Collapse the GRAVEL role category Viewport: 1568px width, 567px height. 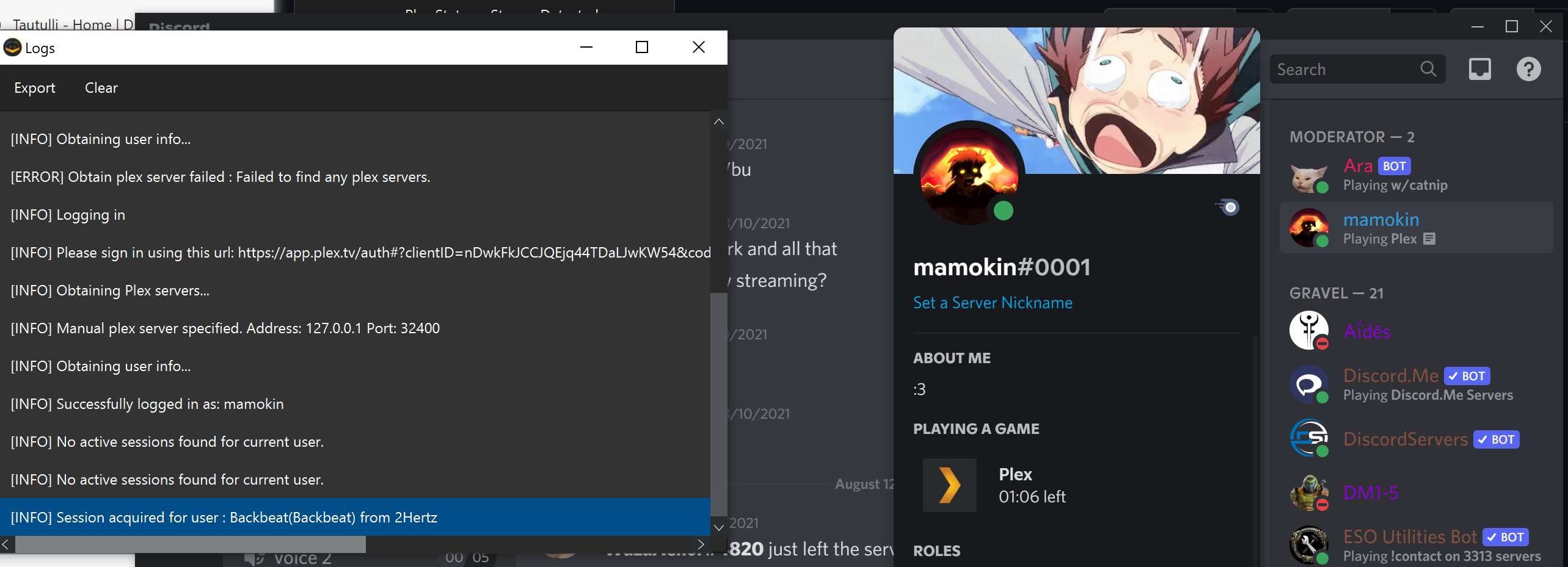point(1336,293)
